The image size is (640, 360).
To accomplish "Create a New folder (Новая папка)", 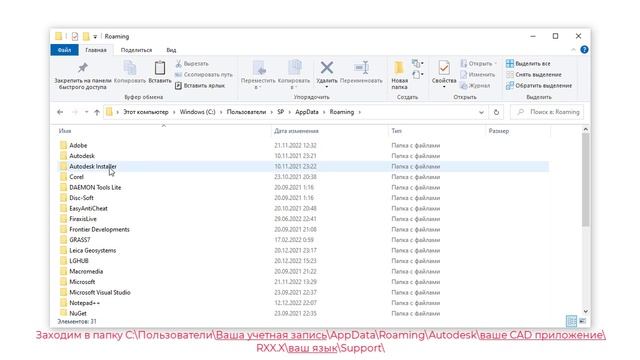I will coord(399,75).
